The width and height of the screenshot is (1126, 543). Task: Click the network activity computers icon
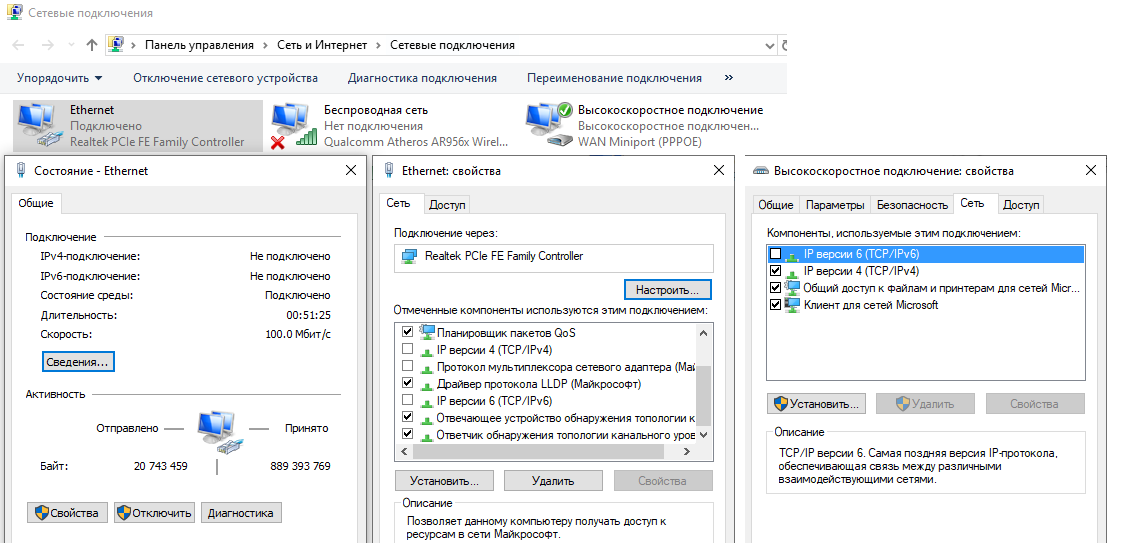pyautogui.click(x=219, y=431)
